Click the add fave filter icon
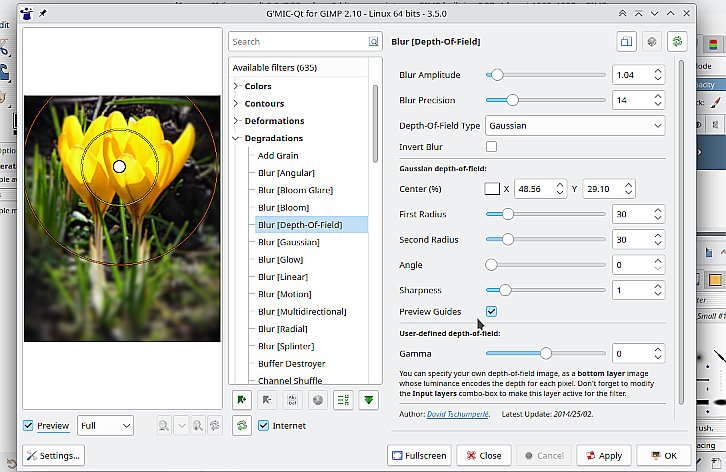The width and height of the screenshot is (726, 472). click(241, 399)
